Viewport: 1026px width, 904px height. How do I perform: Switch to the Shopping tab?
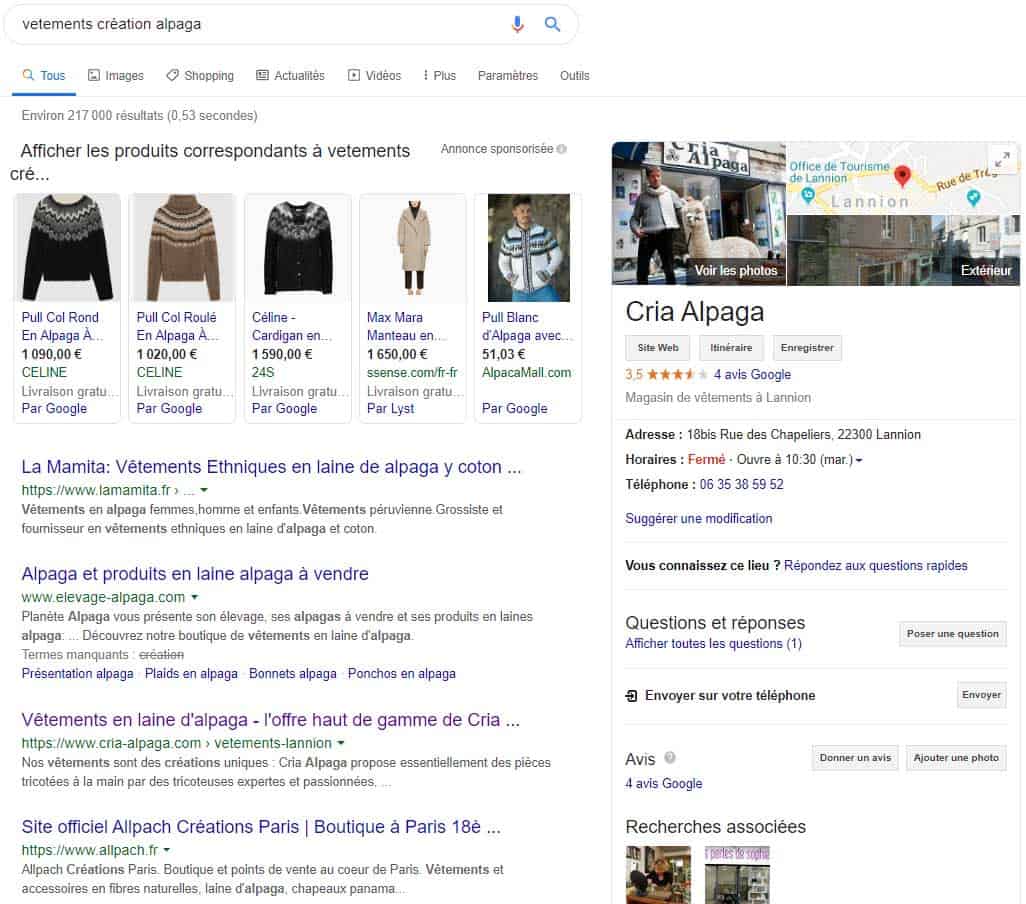coord(200,76)
